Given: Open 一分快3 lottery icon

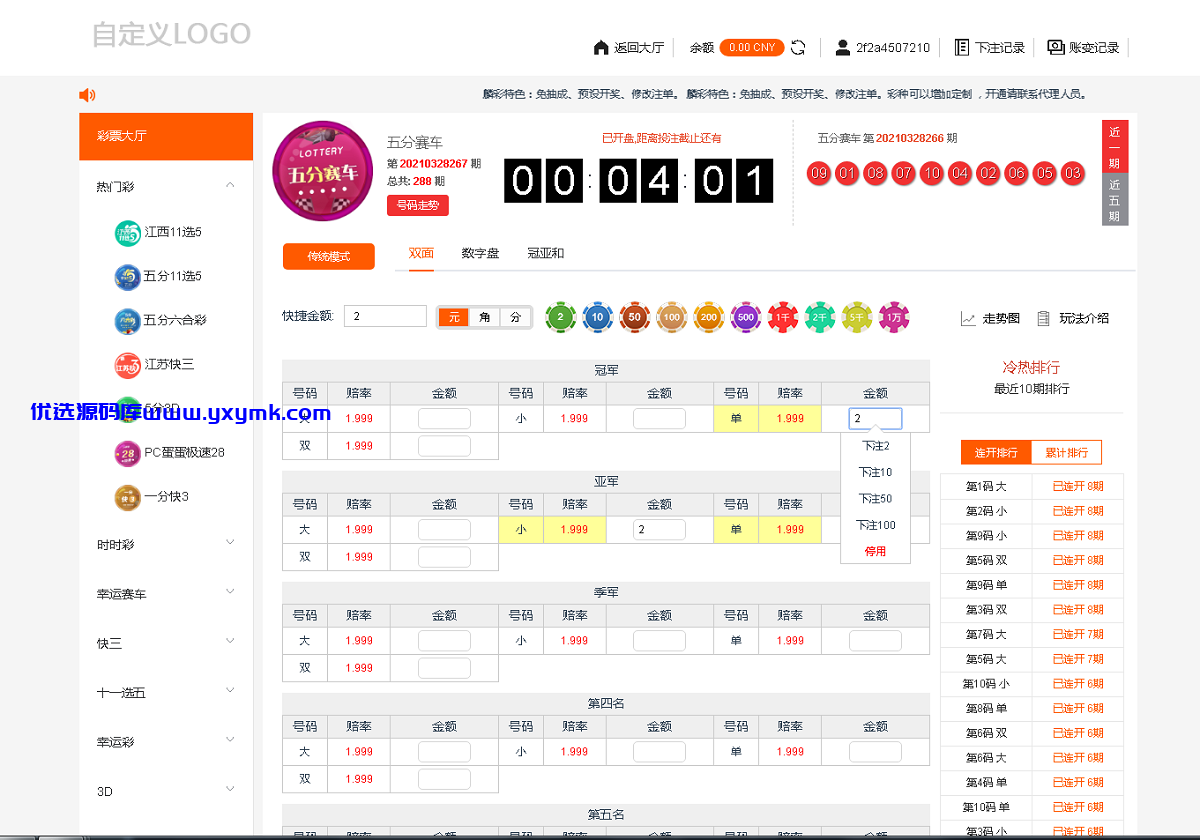Looking at the screenshot, I should click(x=127, y=496).
